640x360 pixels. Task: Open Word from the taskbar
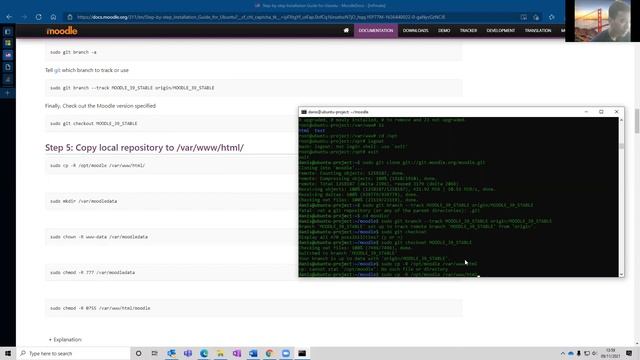(253, 353)
